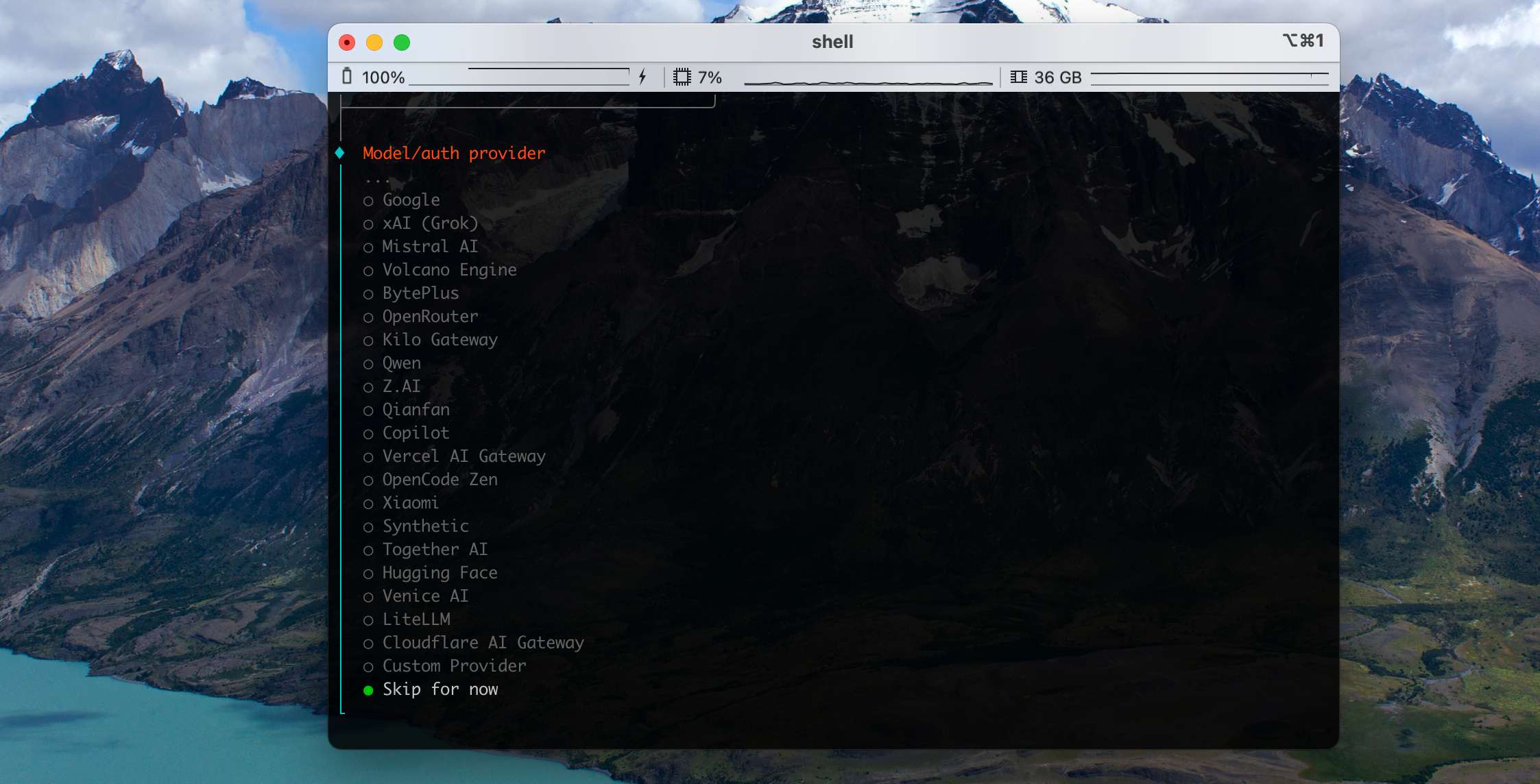Click the shell window title
This screenshot has width=1540, height=784.
pyautogui.click(x=832, y=42)
